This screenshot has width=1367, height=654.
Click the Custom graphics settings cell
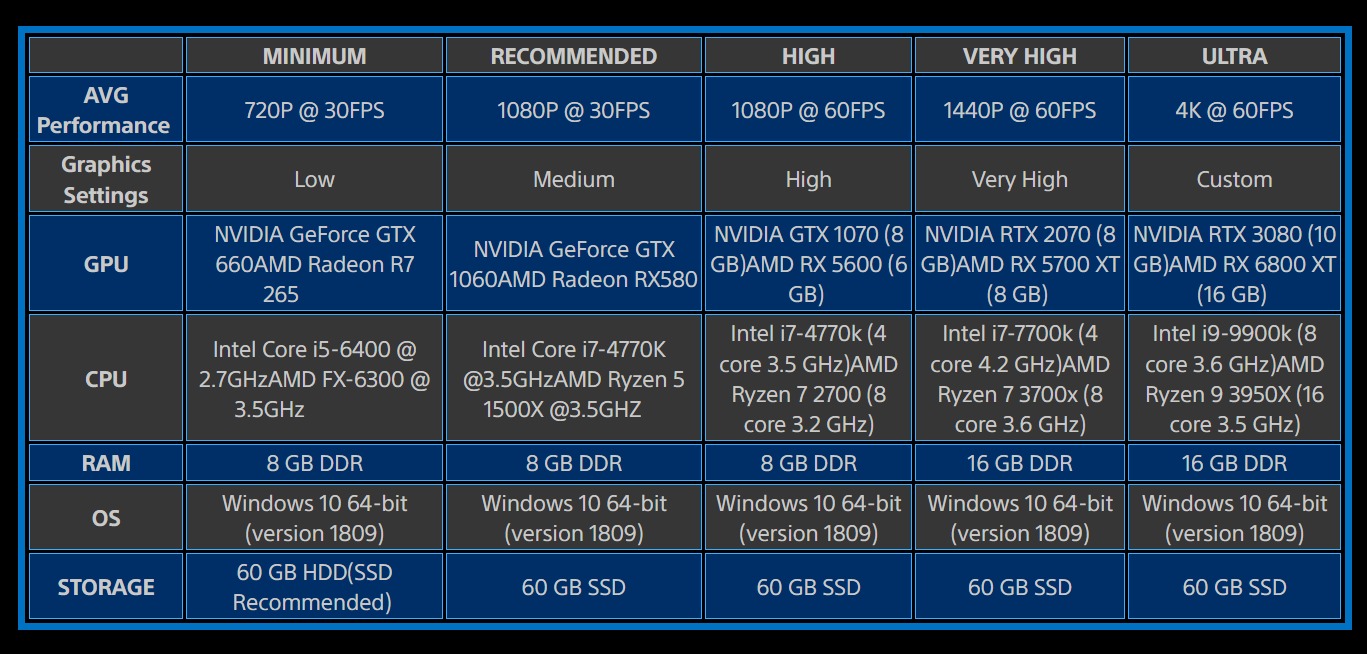(1234, 180)
